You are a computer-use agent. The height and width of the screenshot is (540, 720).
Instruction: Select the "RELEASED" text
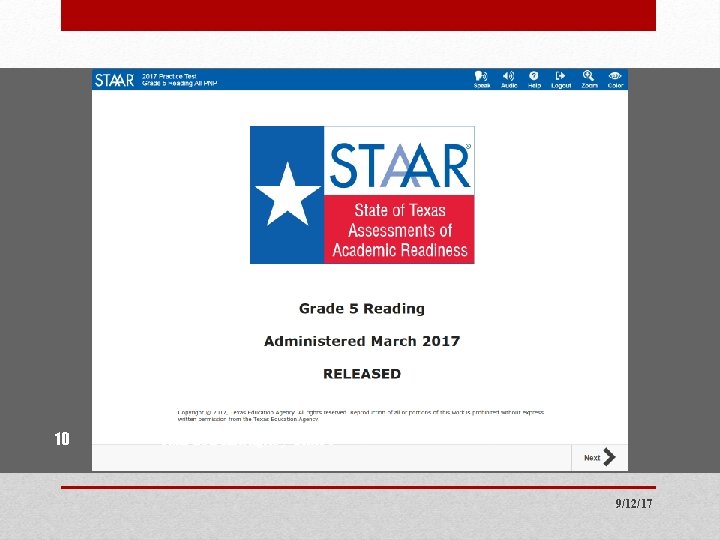(362, 374)
